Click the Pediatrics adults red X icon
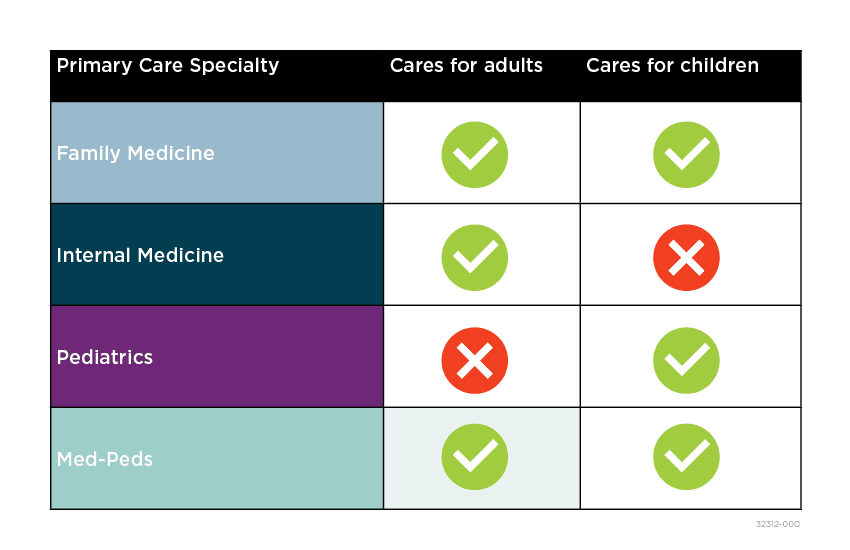This screenshot has width=850, height=550. 475,360
